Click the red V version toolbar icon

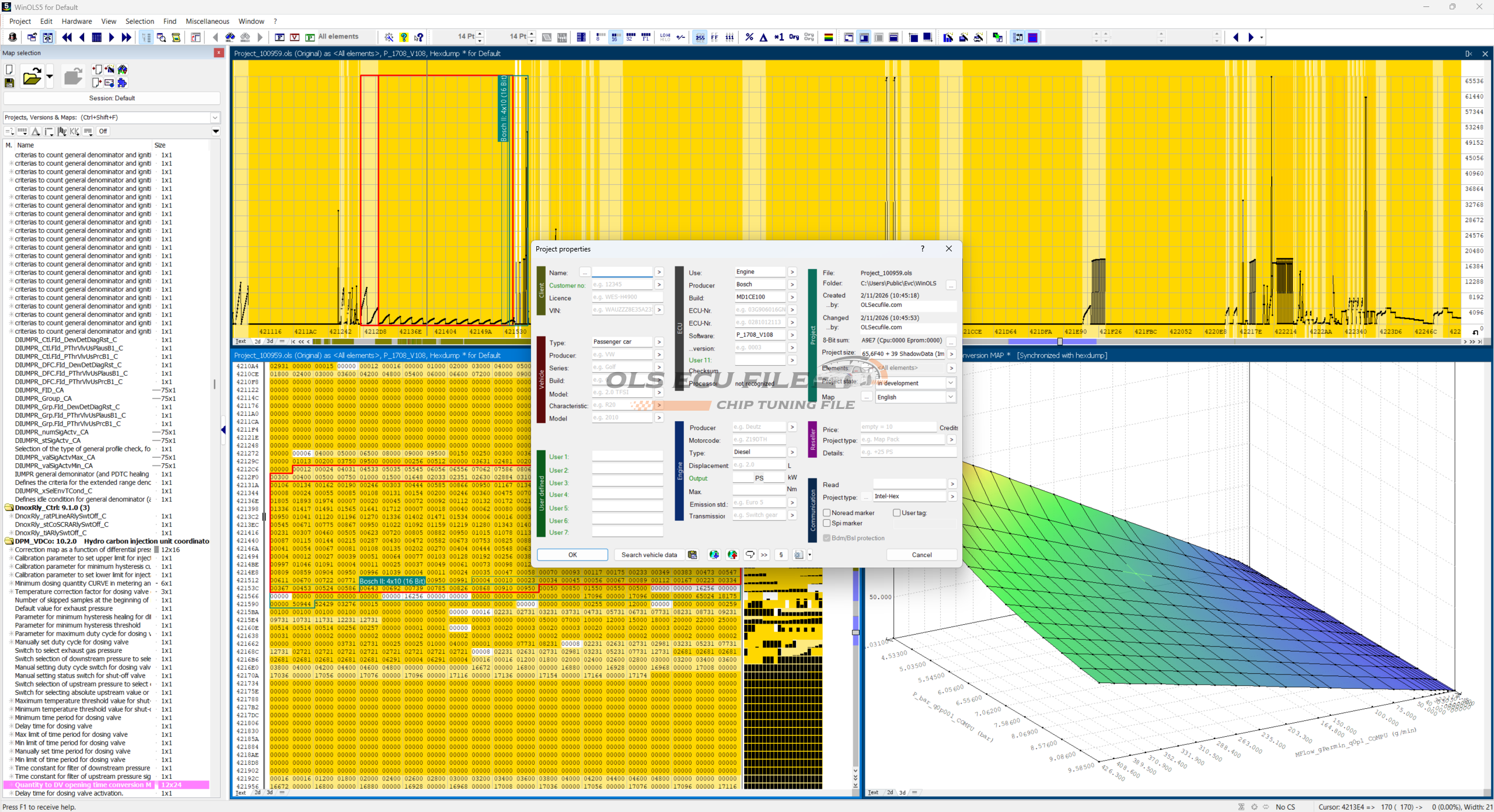[295, 37]
